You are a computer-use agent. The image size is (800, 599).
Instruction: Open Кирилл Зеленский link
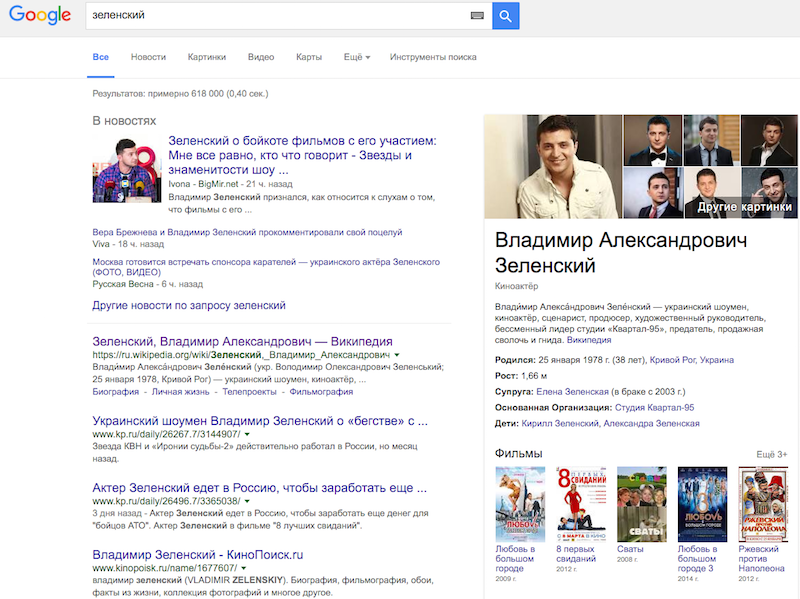click(561, 423)
